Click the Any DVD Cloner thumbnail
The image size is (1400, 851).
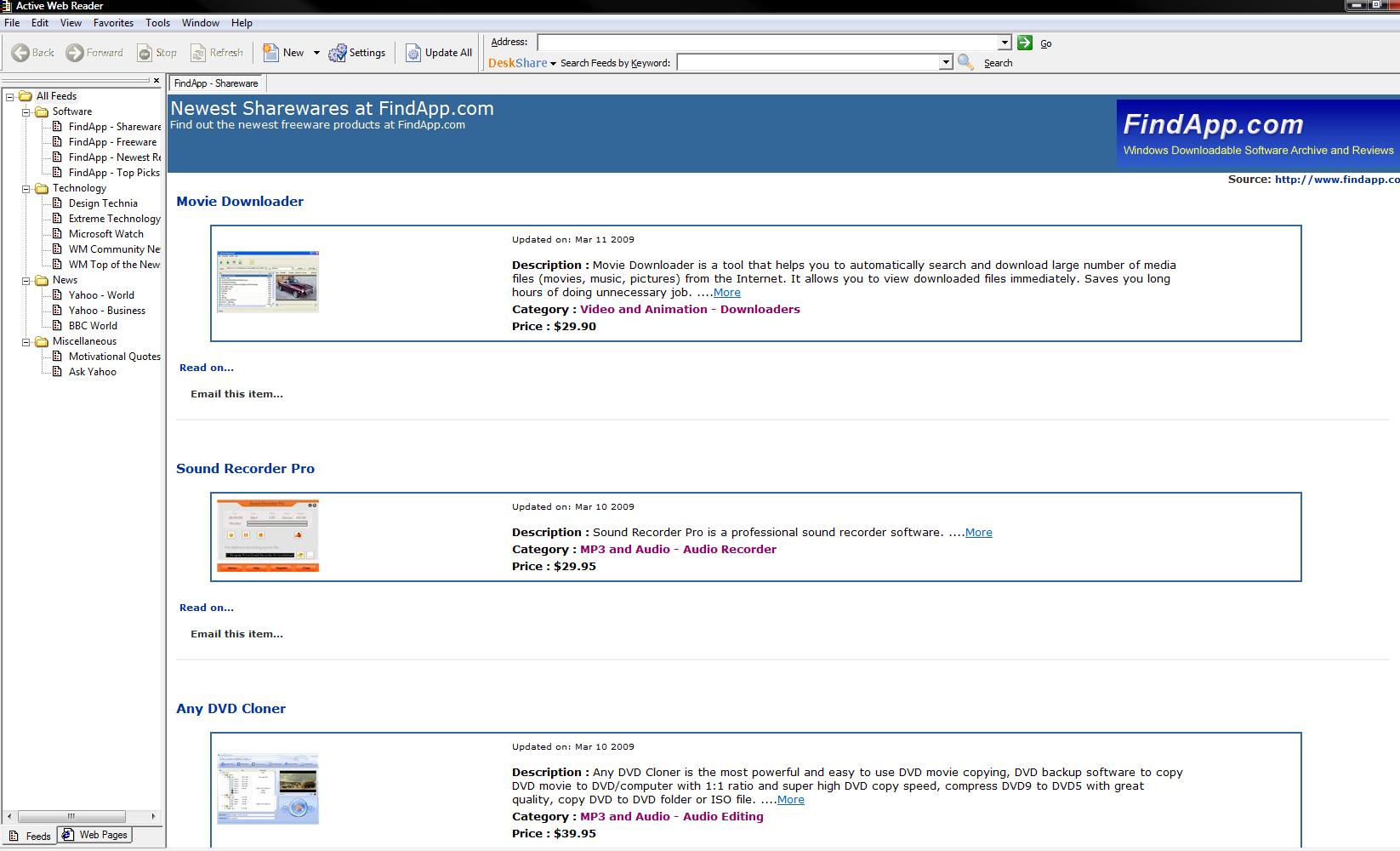(x=268, y=788)
